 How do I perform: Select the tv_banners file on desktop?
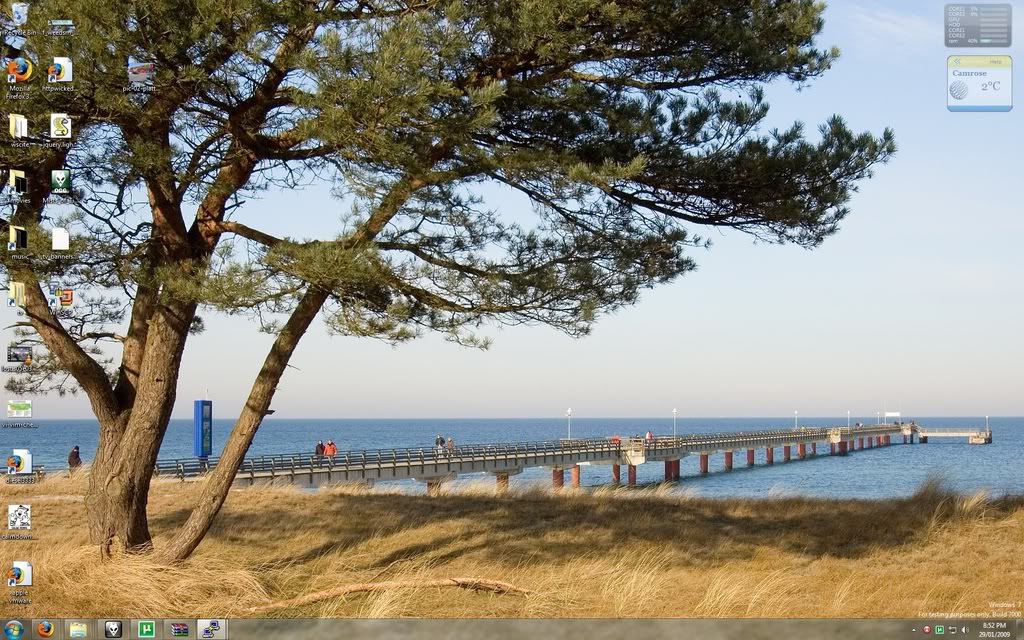pos(60,238)
